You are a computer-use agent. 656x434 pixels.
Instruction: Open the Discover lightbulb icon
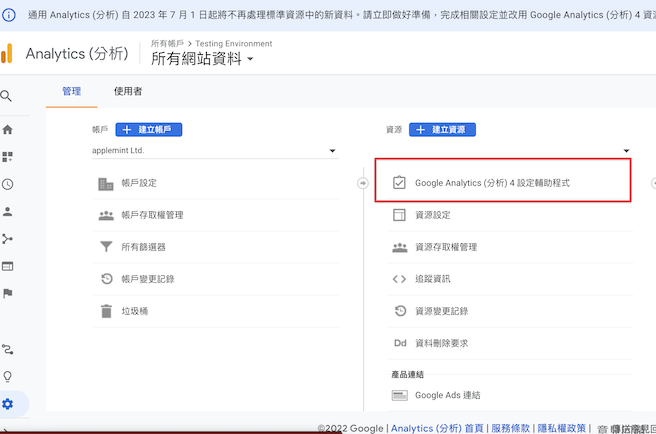[8, 377]
